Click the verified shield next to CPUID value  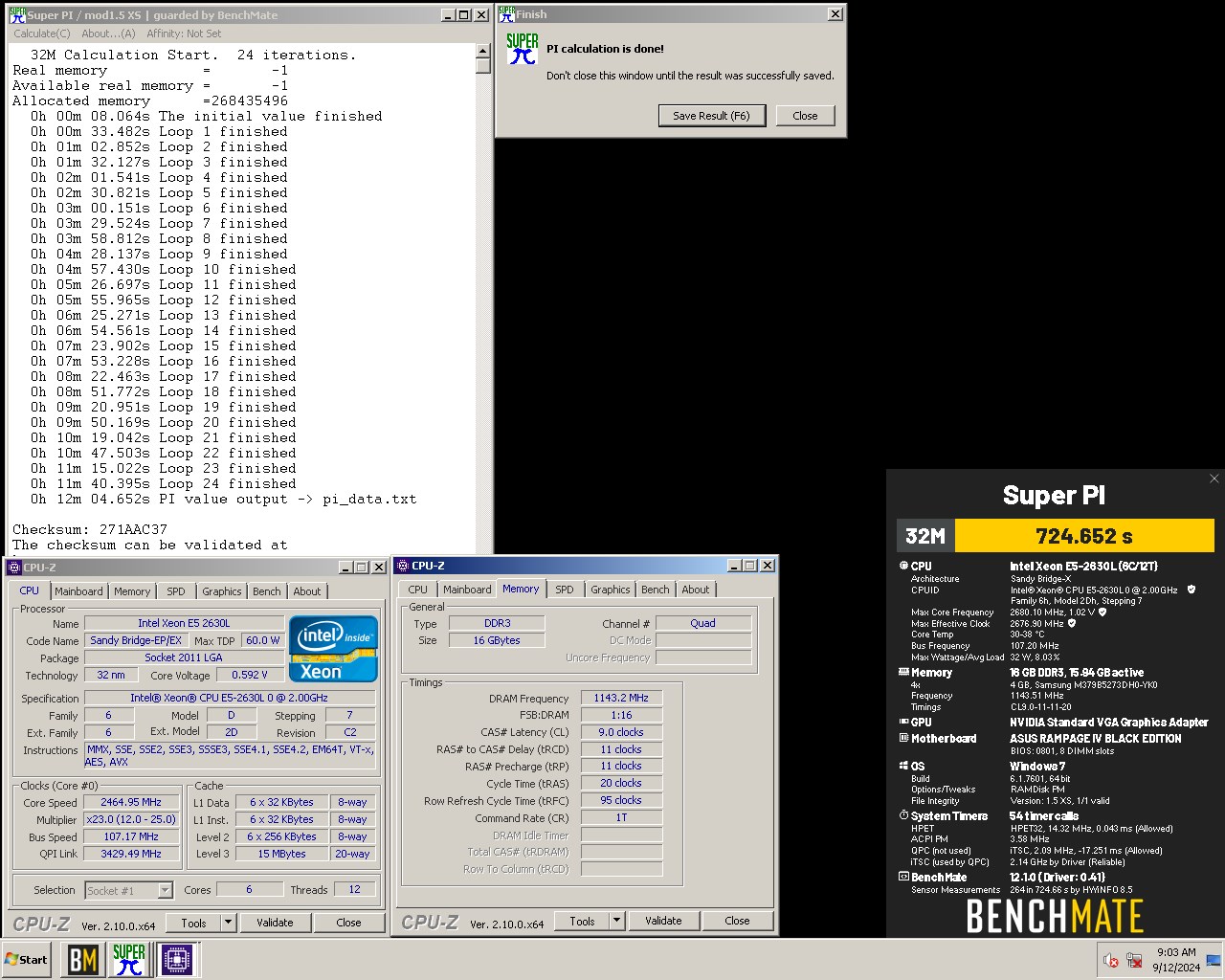tap(1192, 590)
